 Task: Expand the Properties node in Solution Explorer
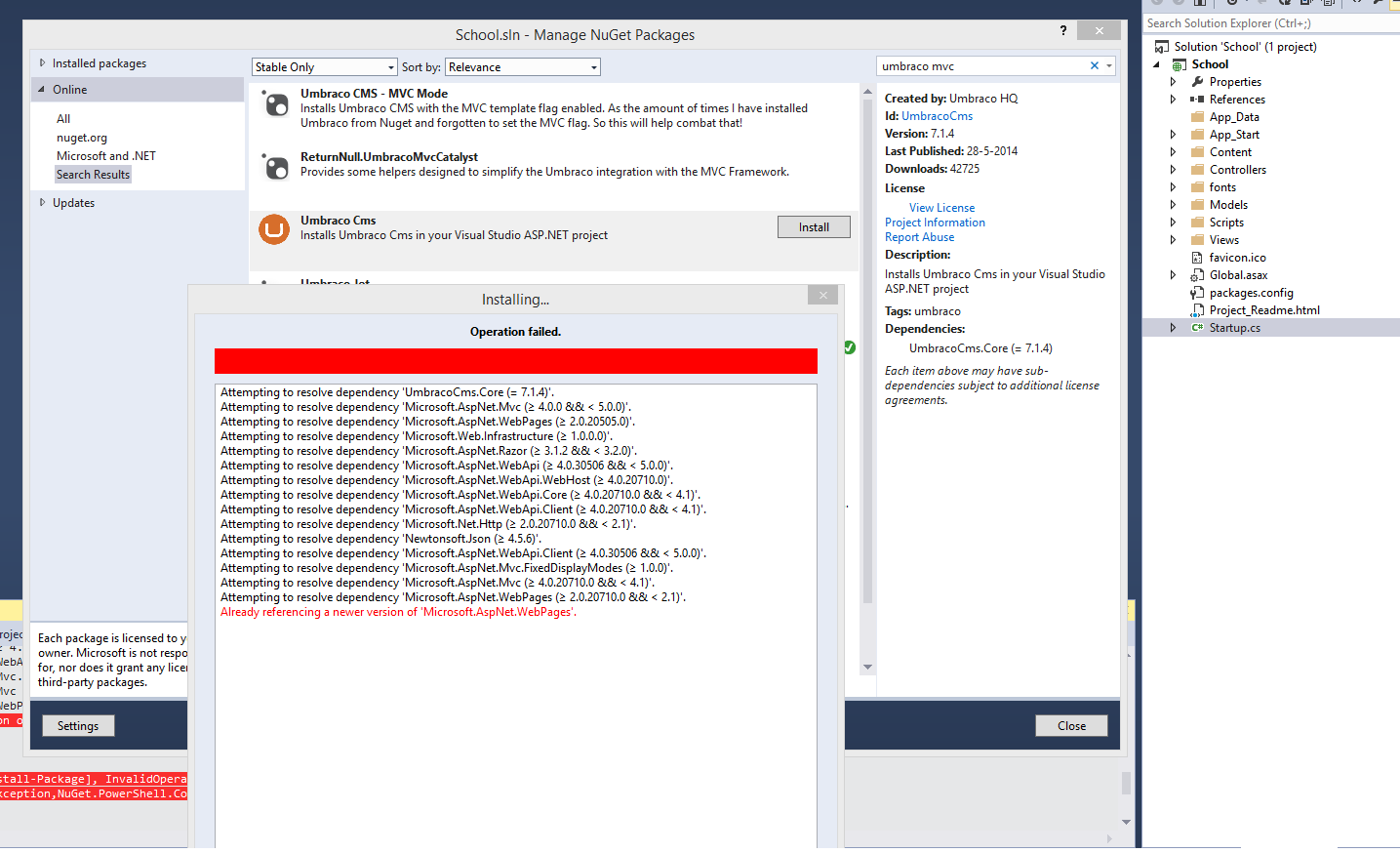point(1174,82)
